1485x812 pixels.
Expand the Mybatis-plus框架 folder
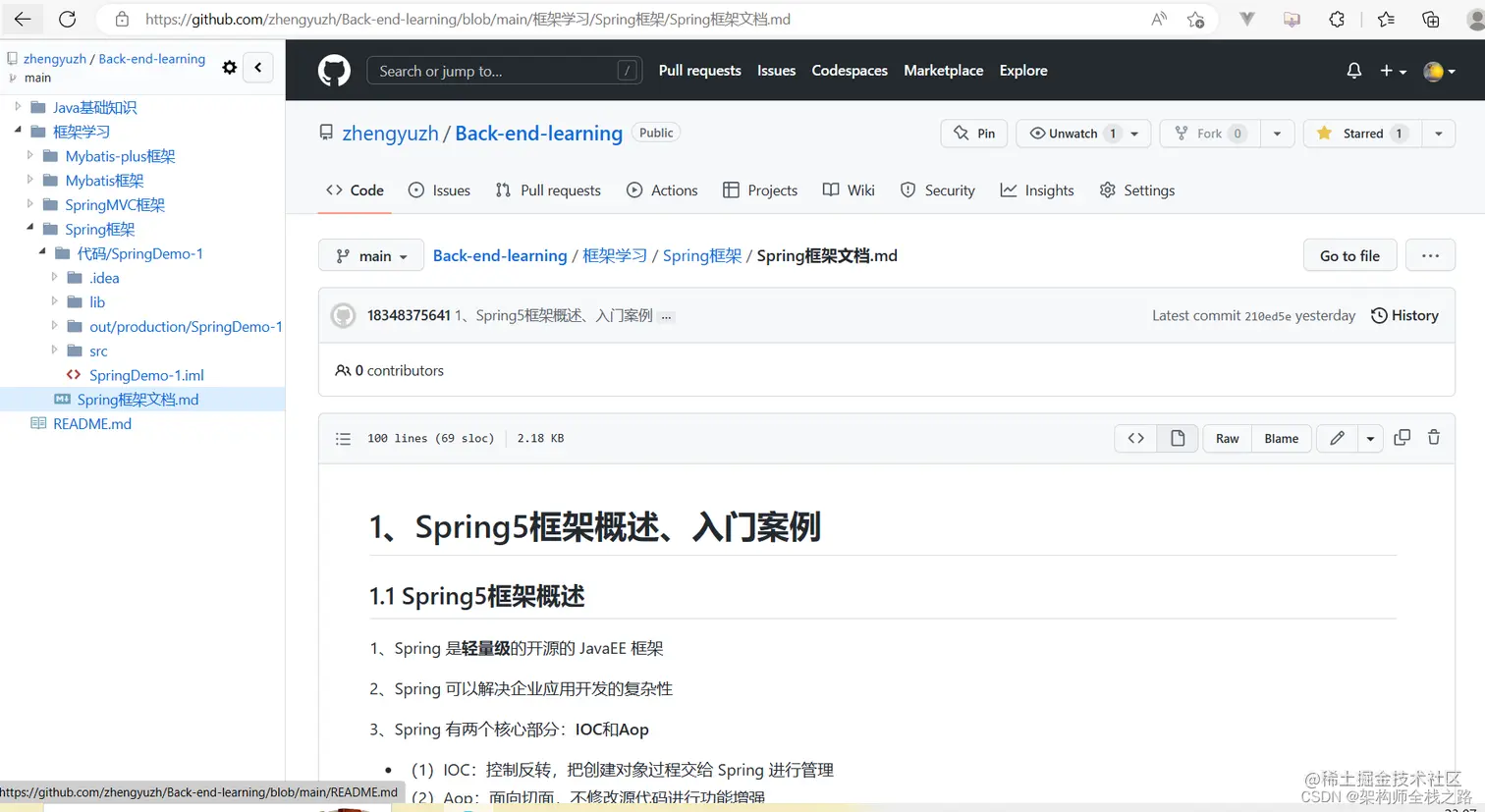30,155
